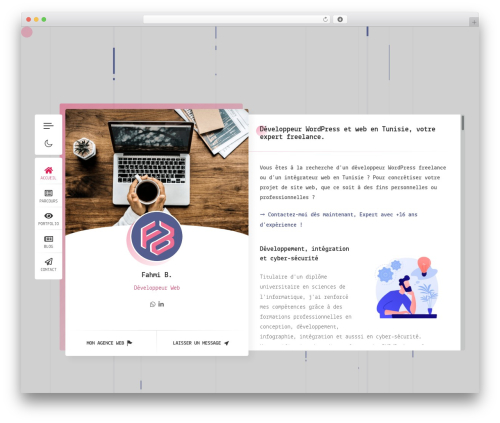
Task: Click the Mon Agence Web button
Action: (109, 343)
